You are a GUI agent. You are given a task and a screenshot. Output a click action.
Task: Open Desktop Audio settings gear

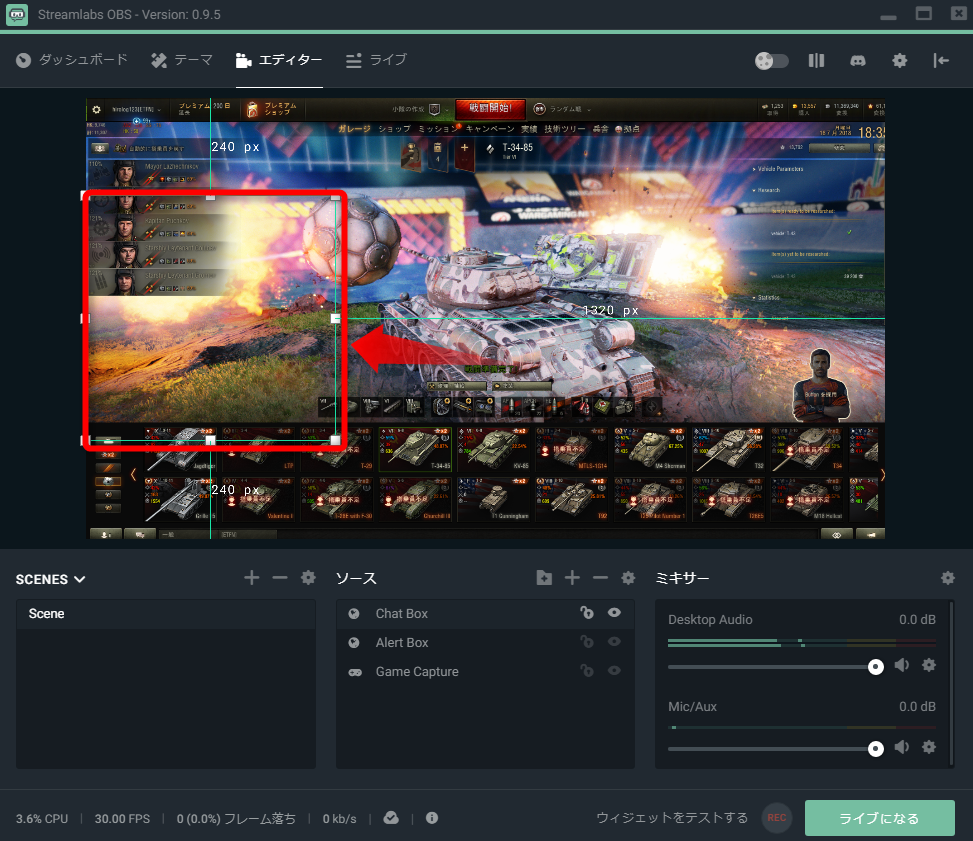tap(929, 665)
